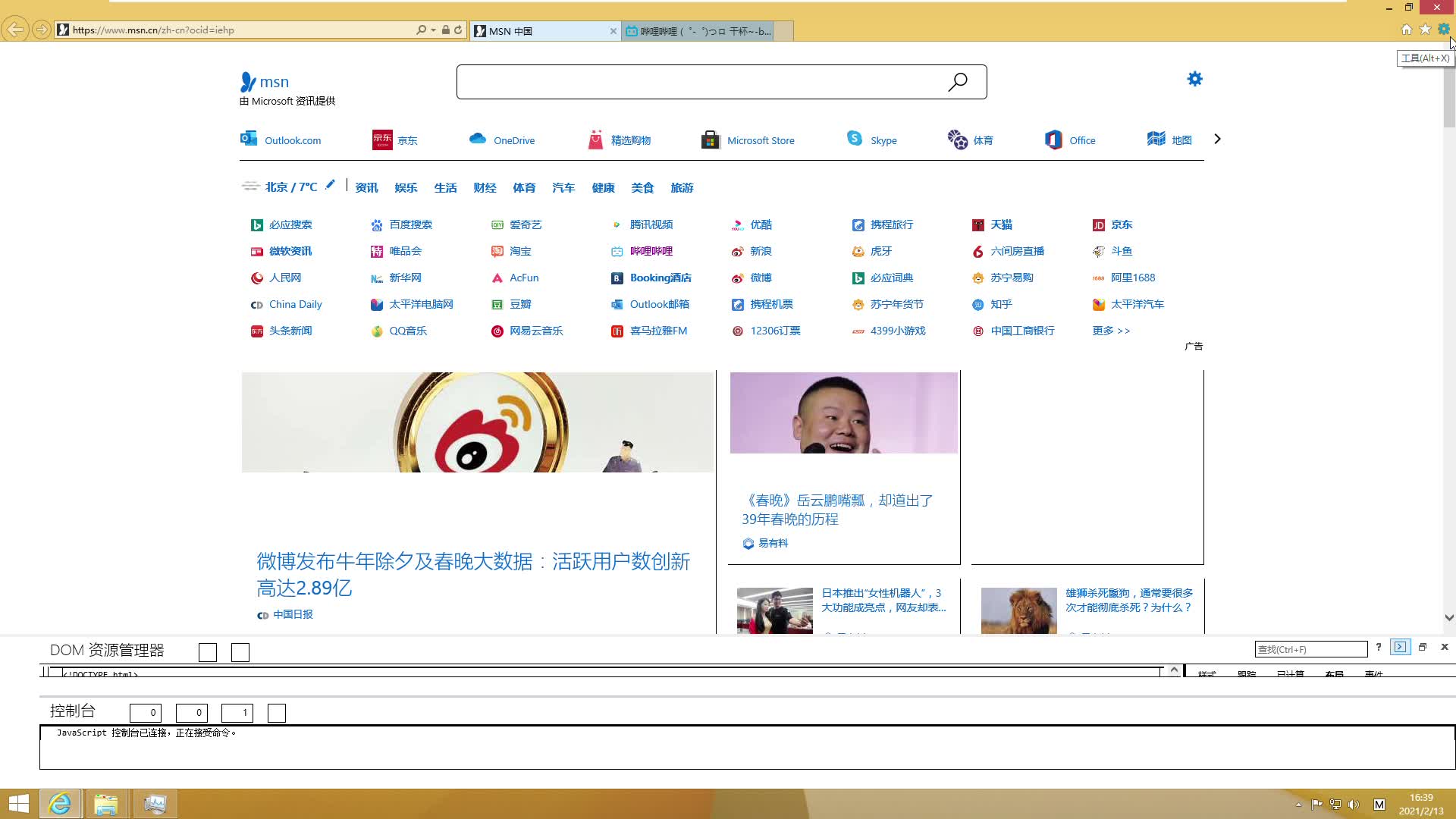
Task: Click volume speaker icon in tray
Action: coord(1354,805)
